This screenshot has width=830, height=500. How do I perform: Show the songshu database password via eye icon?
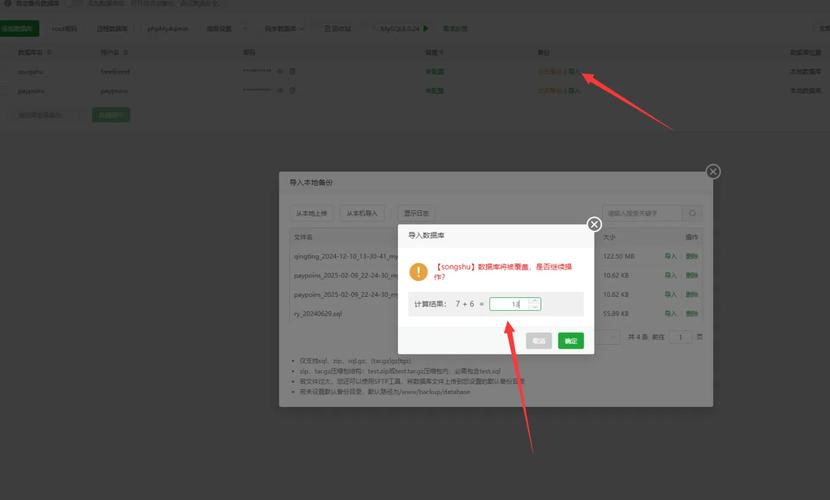280,71
